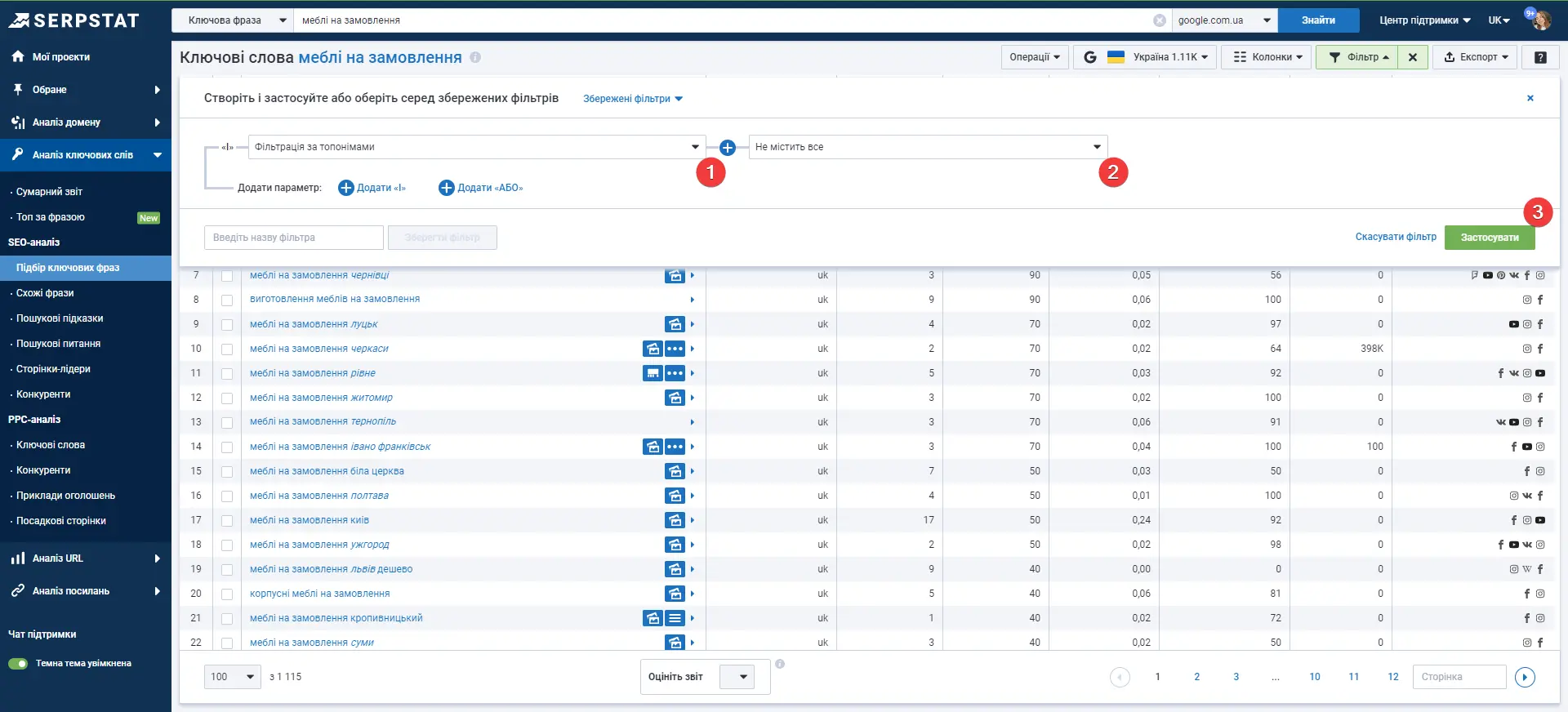Click Додати «АБО» parameter link
This screenshot has height=712, width=1568.
click(x=481, y=188)
